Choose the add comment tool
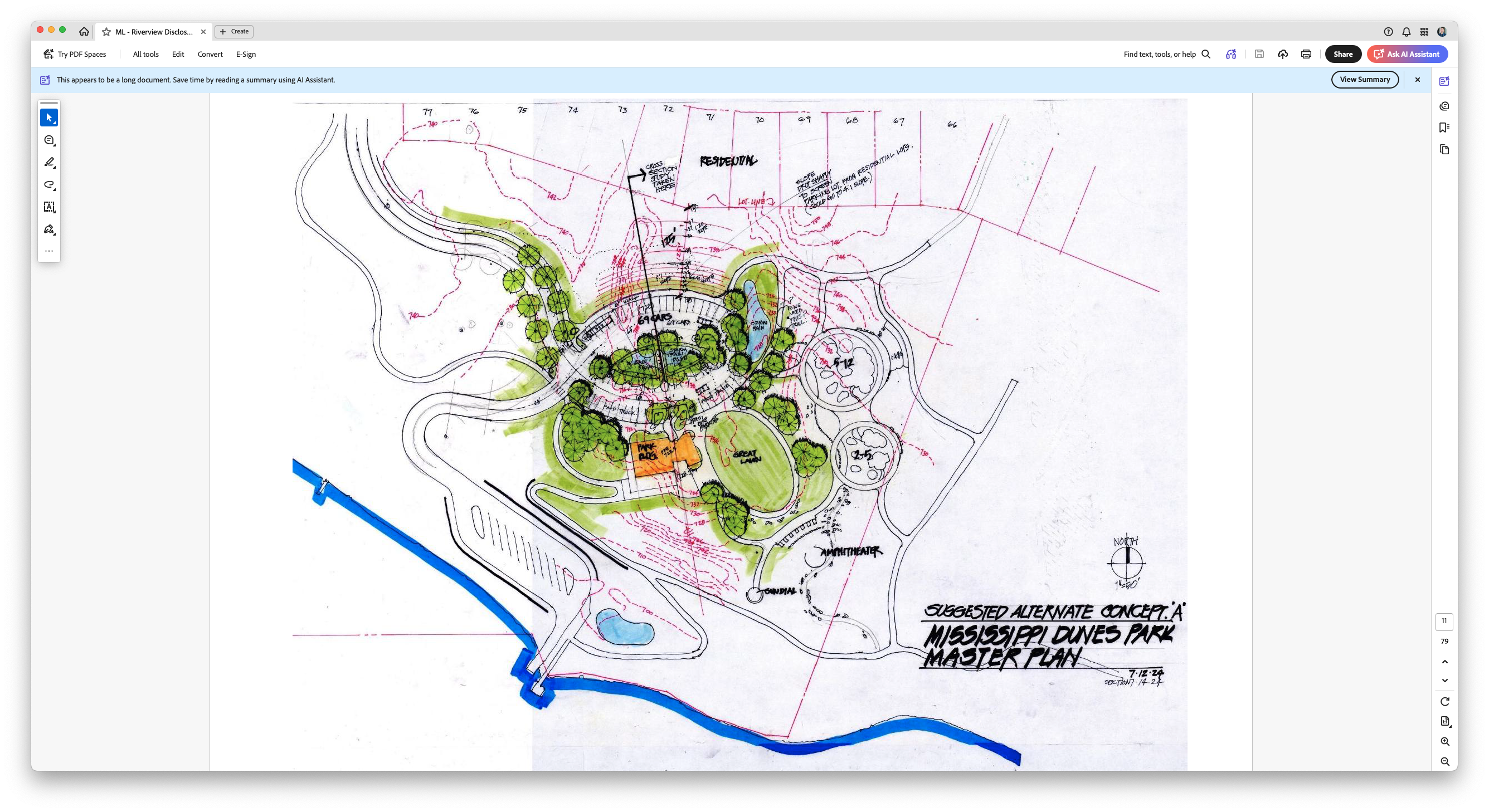 pyautogui.click(x=49, y=140)
